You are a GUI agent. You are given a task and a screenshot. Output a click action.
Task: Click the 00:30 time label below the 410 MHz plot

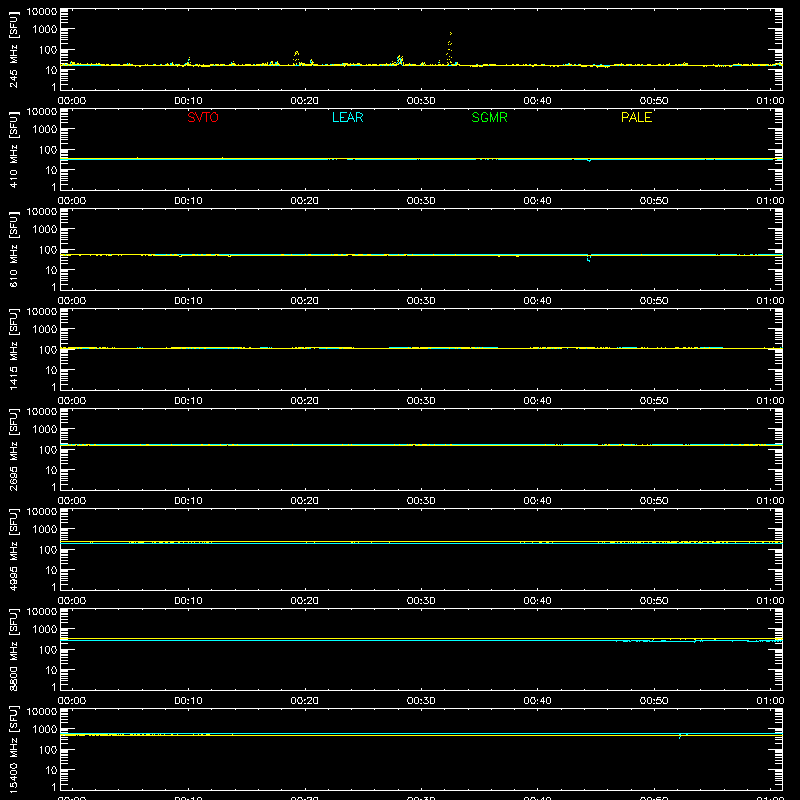click(x=421, y=201)
